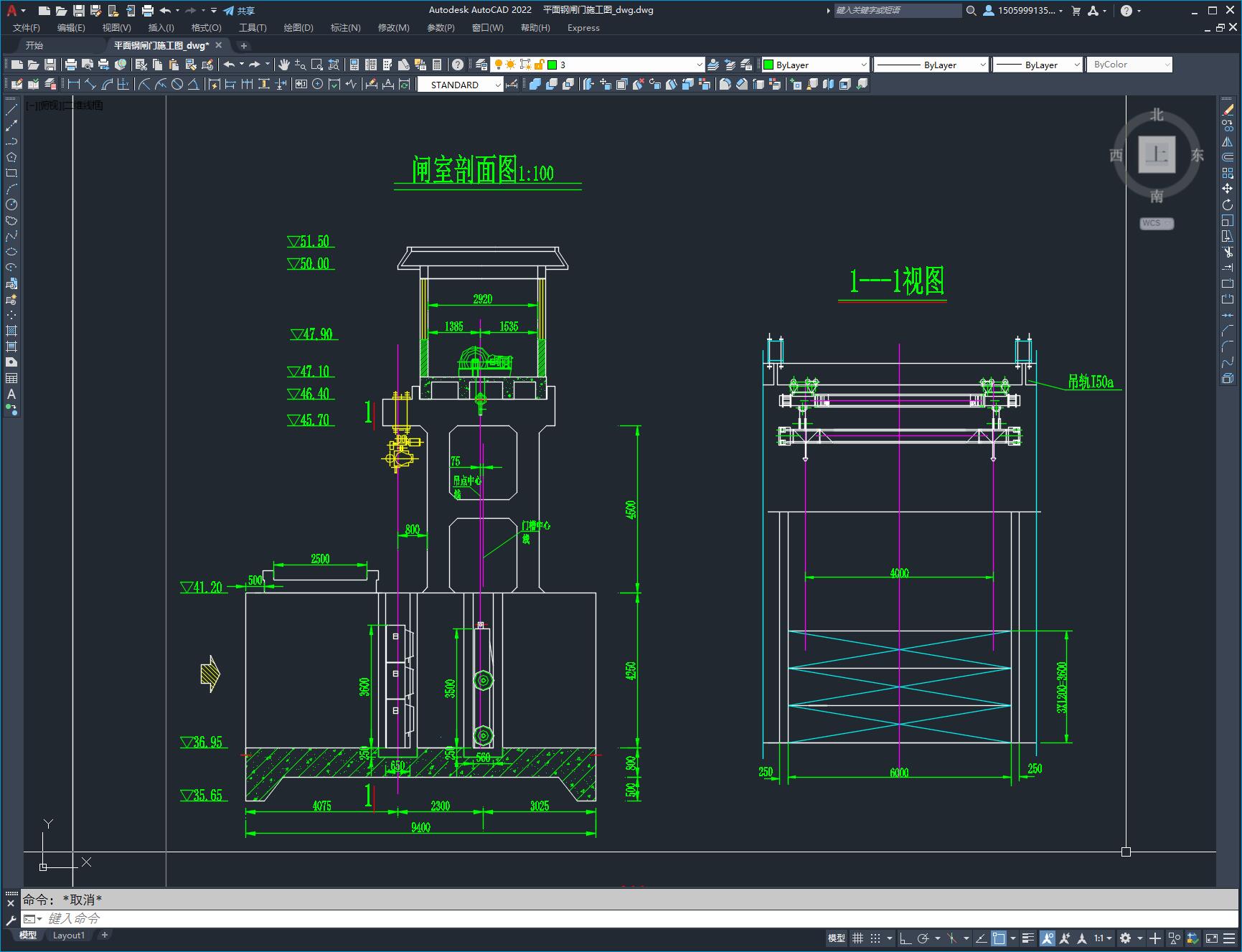Select the Multiline Text tool
Screen dimensions: 1242x952
11,394
